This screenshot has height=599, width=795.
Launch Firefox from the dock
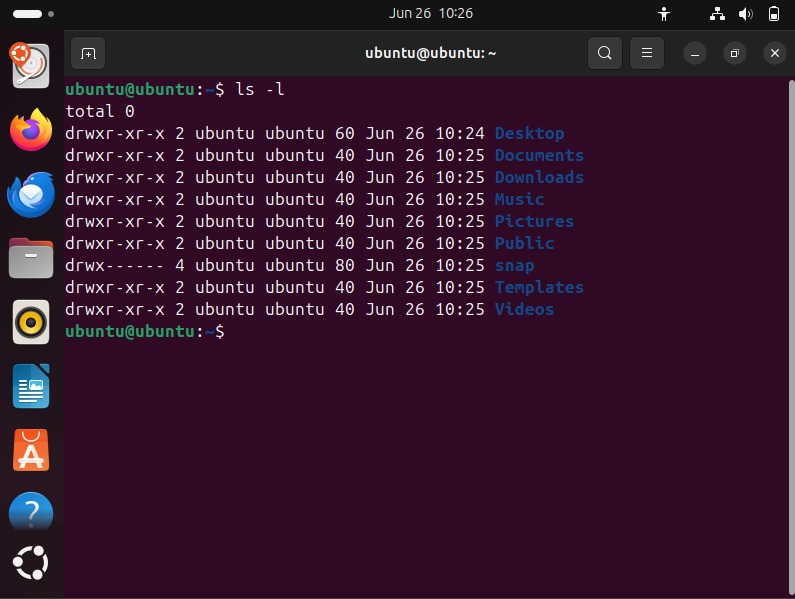click(x=31, y=130)
